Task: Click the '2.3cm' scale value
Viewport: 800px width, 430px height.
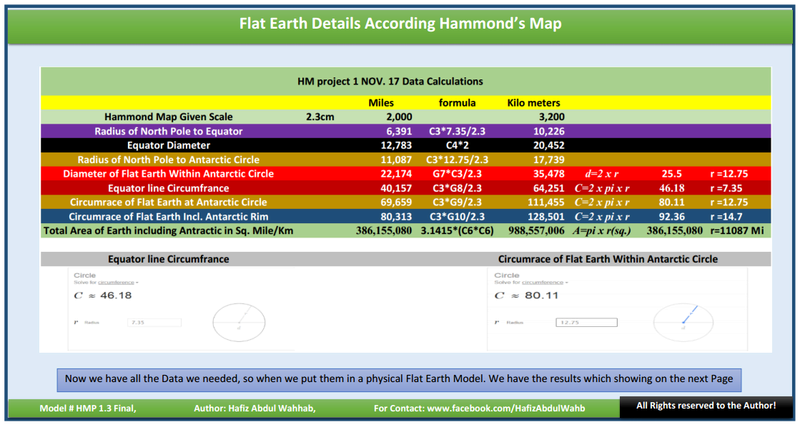Action: click(320, 117)
